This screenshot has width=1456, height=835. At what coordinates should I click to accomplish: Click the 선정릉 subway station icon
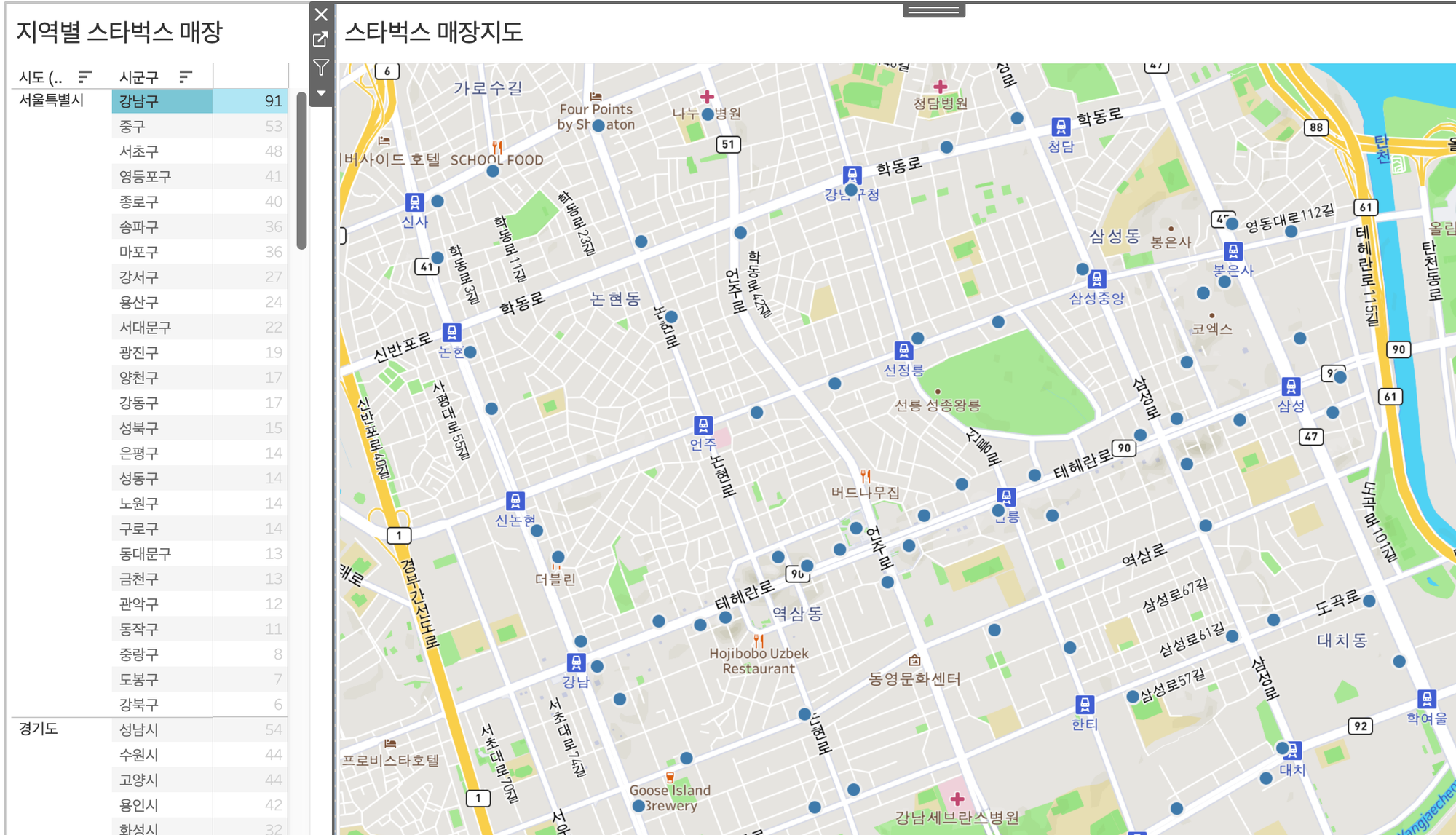(903, 351)
